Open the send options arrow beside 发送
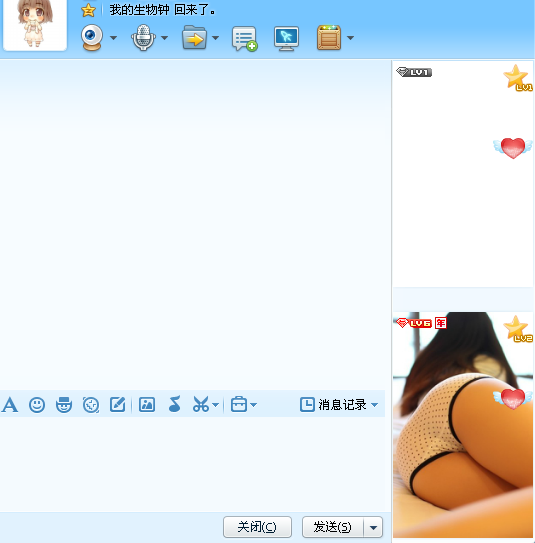The width and height of the screenshot is (535, 543). click(x=373, y=527)
